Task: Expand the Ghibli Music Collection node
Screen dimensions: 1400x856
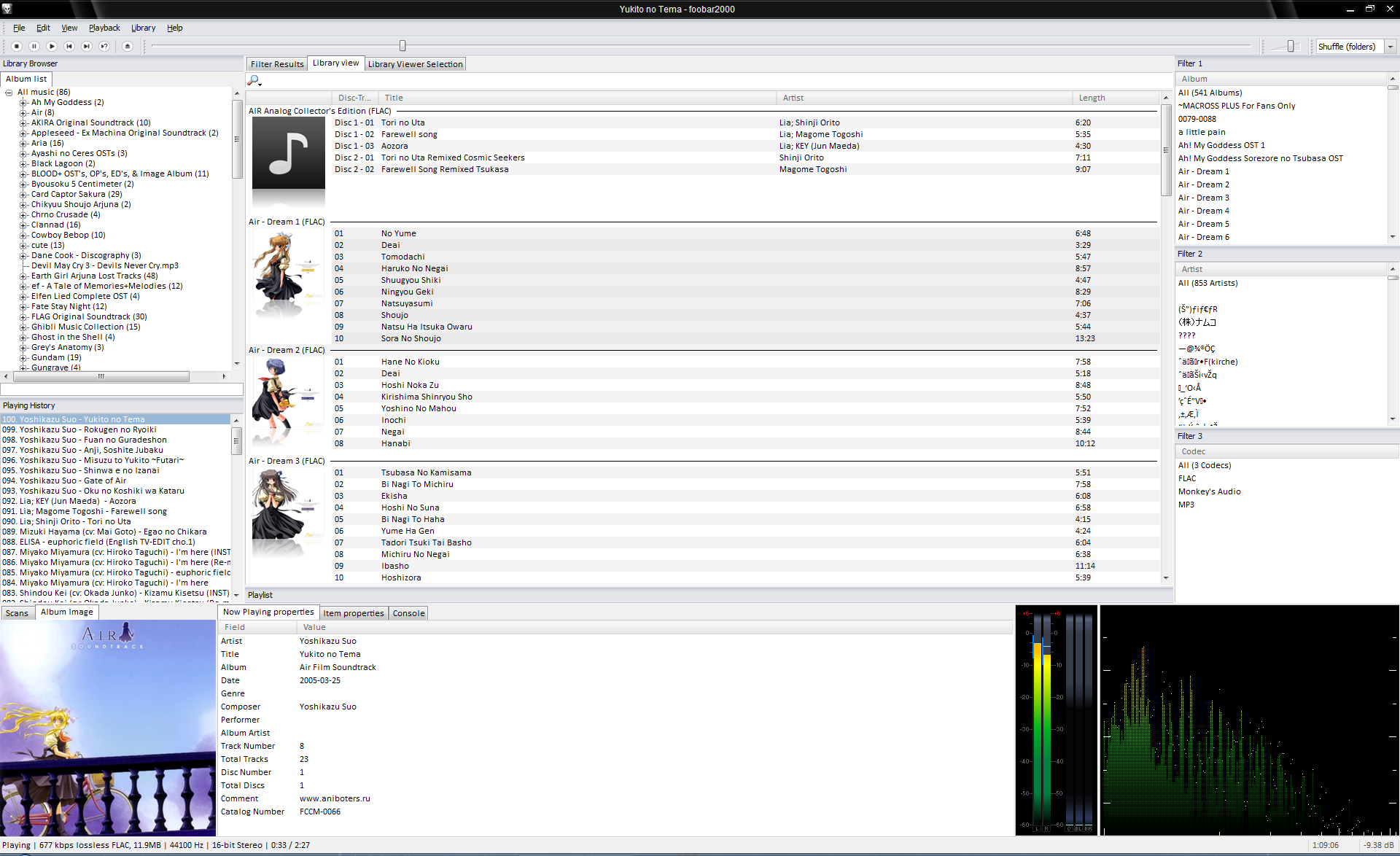Action: 23,327
